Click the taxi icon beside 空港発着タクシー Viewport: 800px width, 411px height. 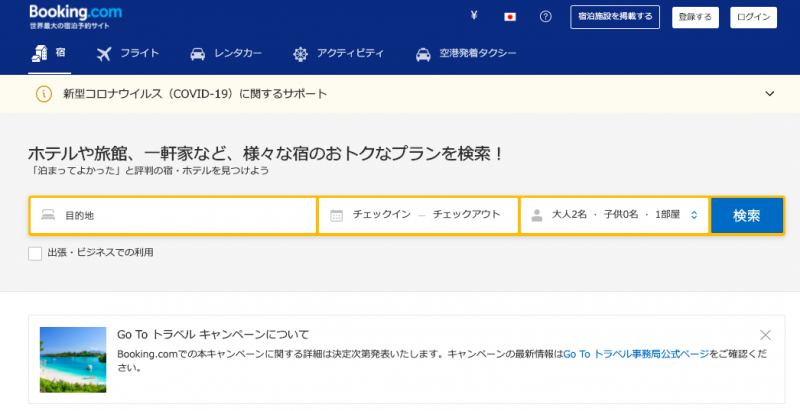coord(423,54)
